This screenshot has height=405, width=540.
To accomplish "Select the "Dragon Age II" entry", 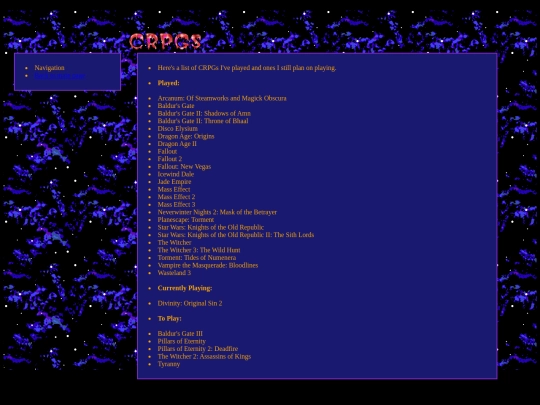I will pyautogui.click(x=177, y=144).
